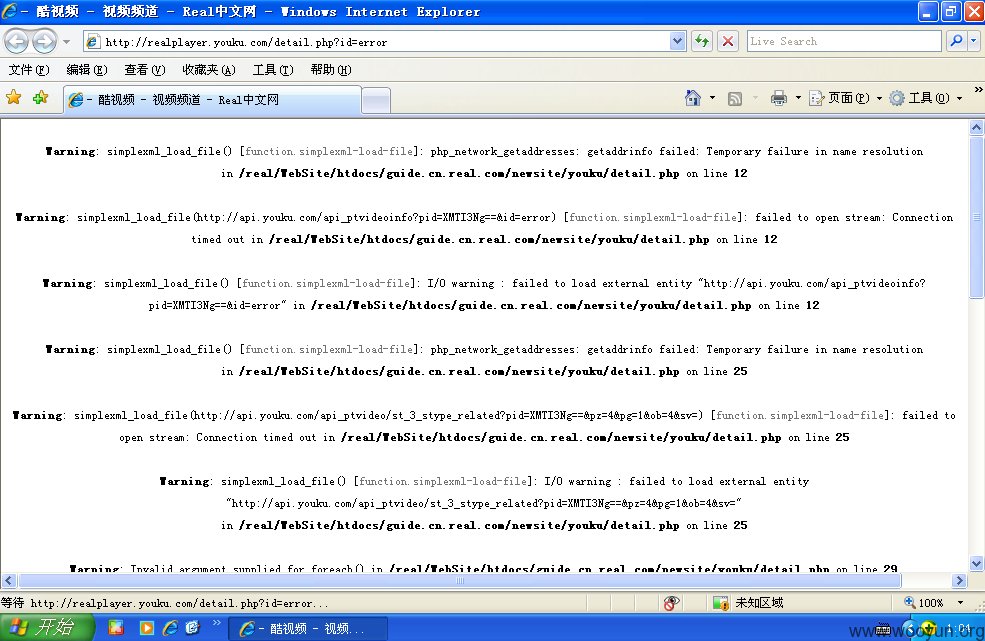Viewport: 985px width, 641px height.
Task: Open the 页面(P) command bar menu
Action: pyautogui.click(x=846, y=98)
